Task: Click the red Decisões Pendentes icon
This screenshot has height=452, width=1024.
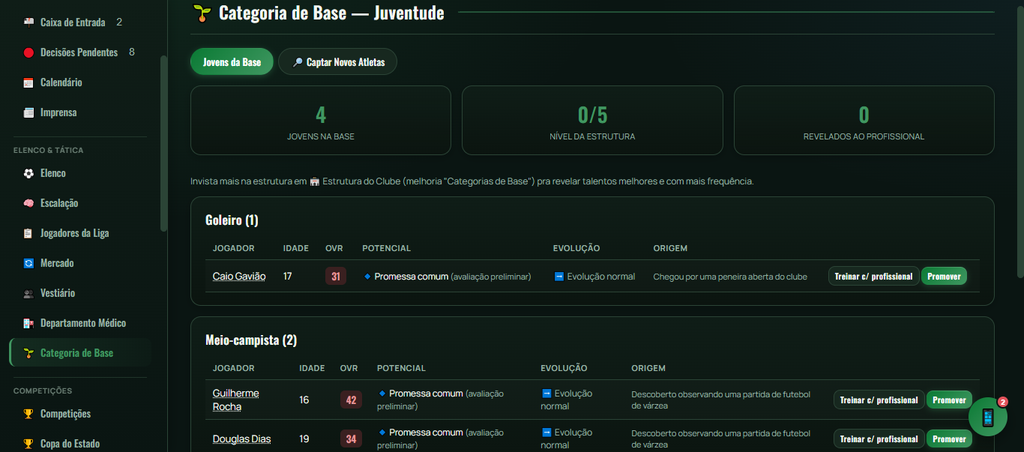Action: pos(28,52)
